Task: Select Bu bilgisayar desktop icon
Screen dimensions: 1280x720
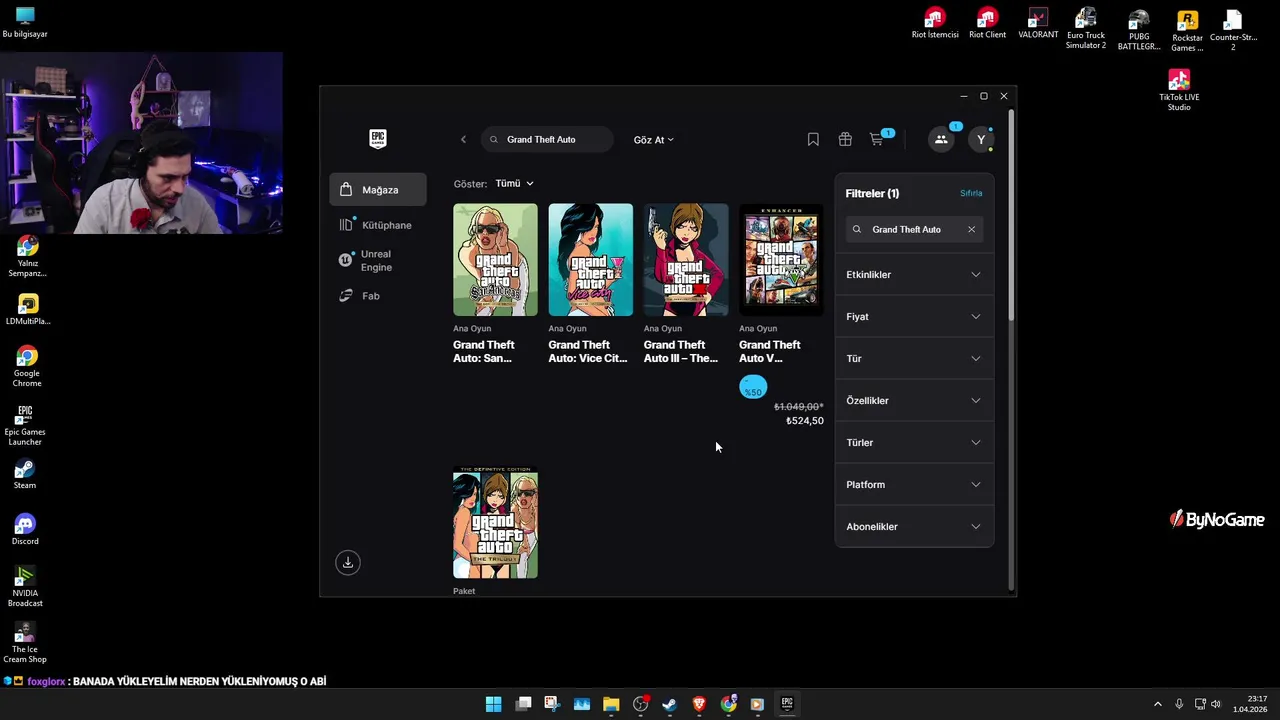Action: (x=25, y=22)
